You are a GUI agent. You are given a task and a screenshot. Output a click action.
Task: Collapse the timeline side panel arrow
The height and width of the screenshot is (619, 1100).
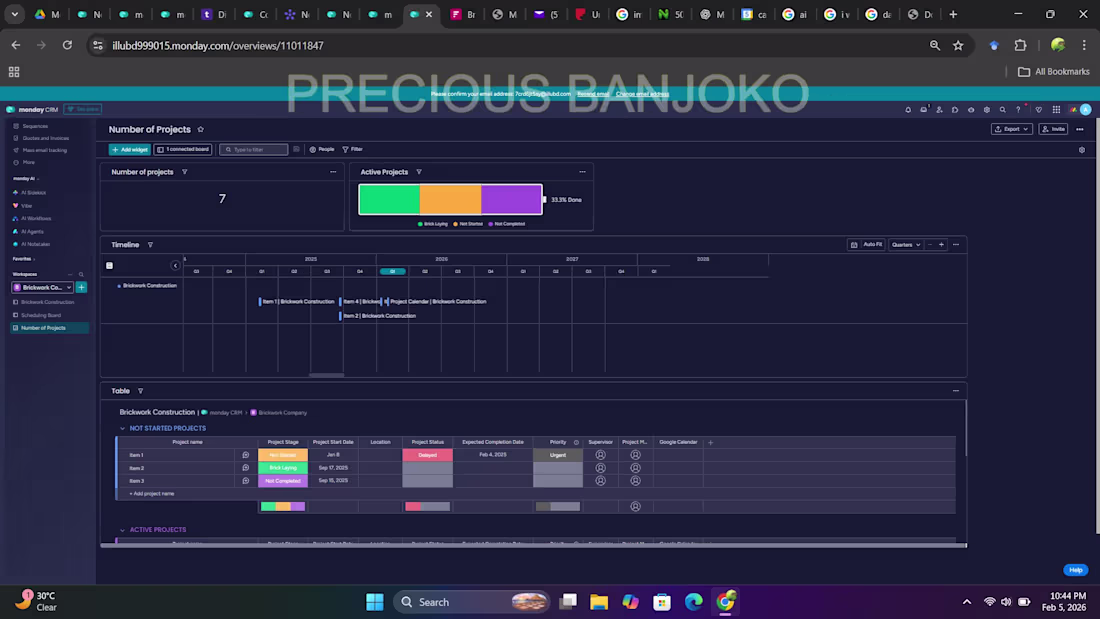pos(175,265)
